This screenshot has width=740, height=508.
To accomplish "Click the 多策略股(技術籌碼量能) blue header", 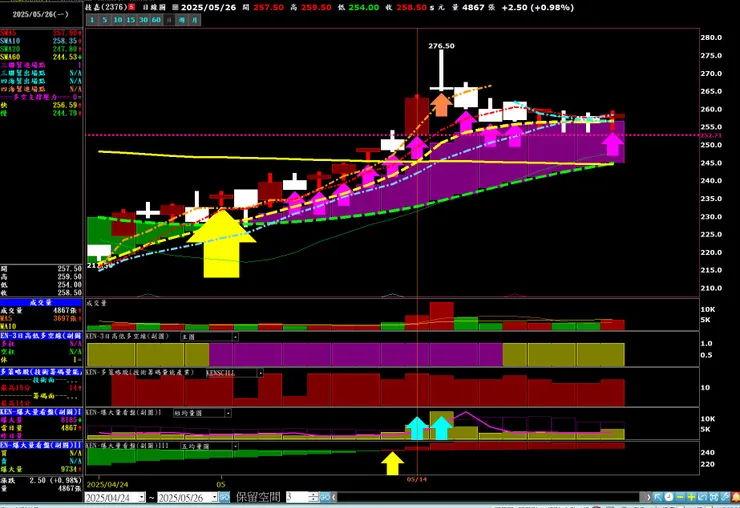I will 41,372.
